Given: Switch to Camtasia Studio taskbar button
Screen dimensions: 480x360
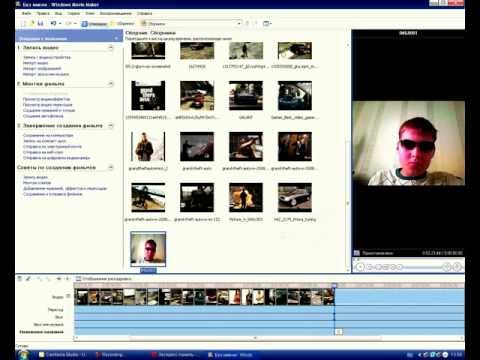Looking at the screenshot, I should point(63,355).
